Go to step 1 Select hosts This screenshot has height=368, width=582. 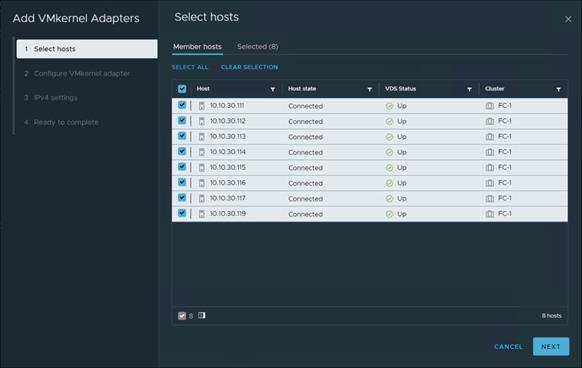coord(87,49)
